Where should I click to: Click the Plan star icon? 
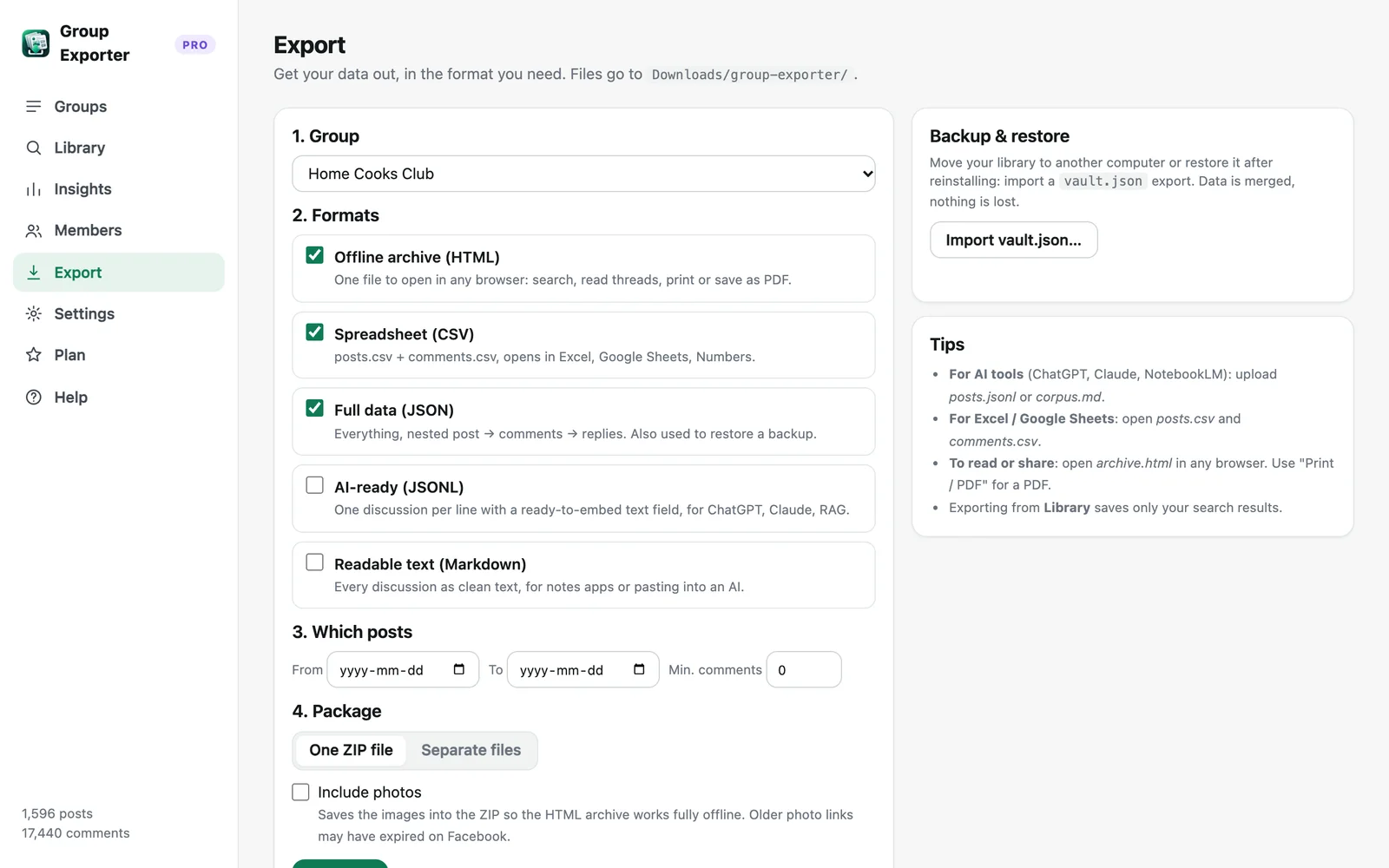pyautogui.click(x=34, y=355)
